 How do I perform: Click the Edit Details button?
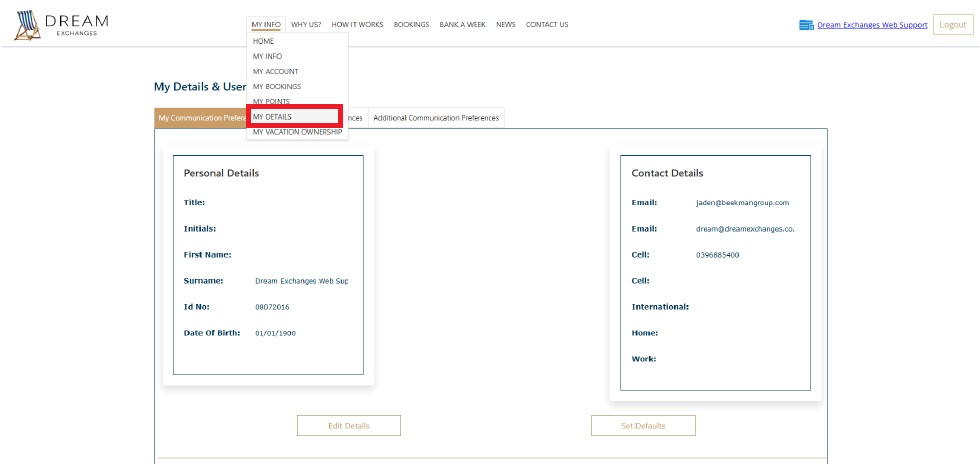tap(349, 425)
